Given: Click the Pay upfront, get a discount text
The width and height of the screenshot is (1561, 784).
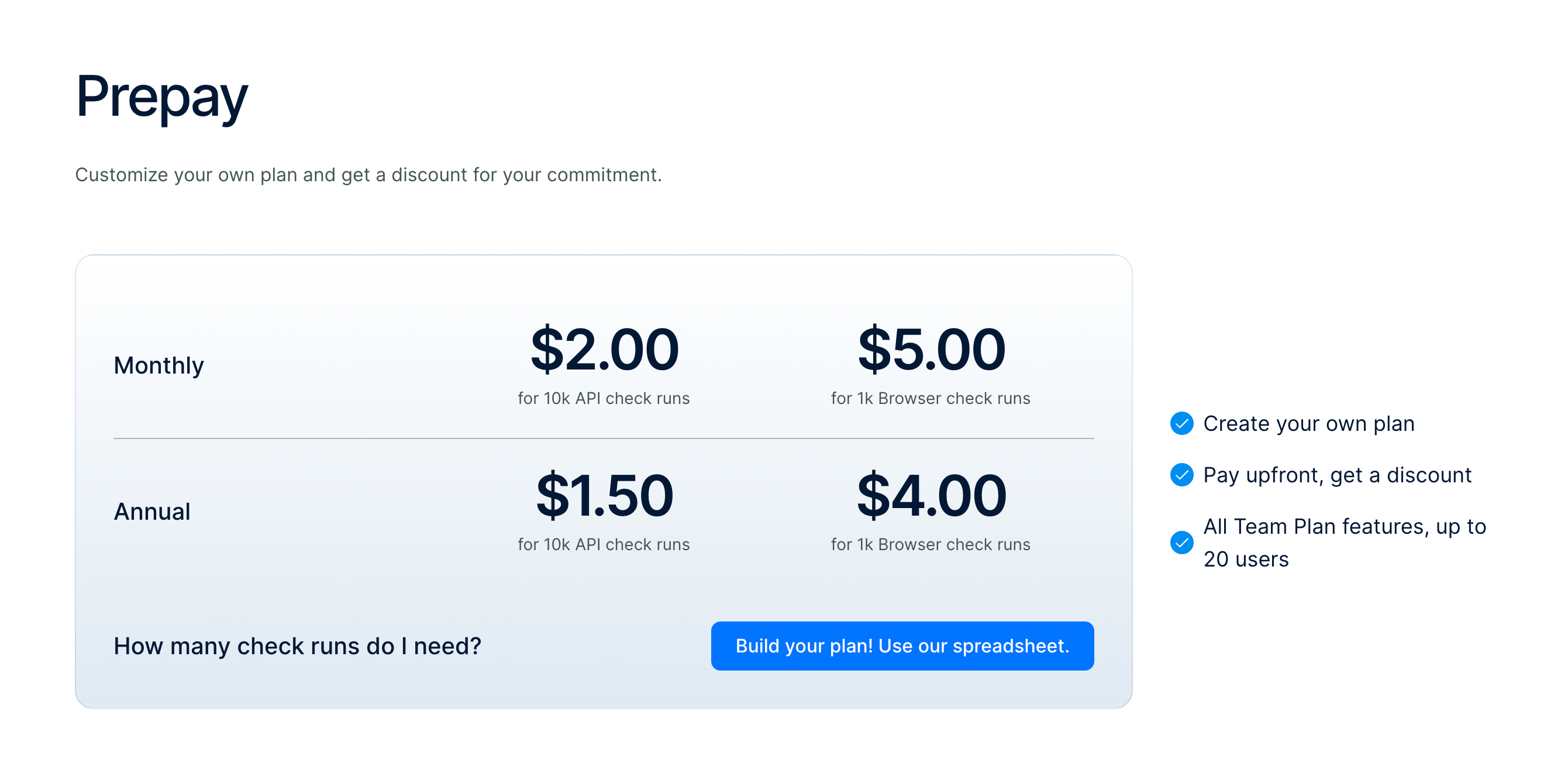Looking at the screenshot, I should (x=1337, y=475).
